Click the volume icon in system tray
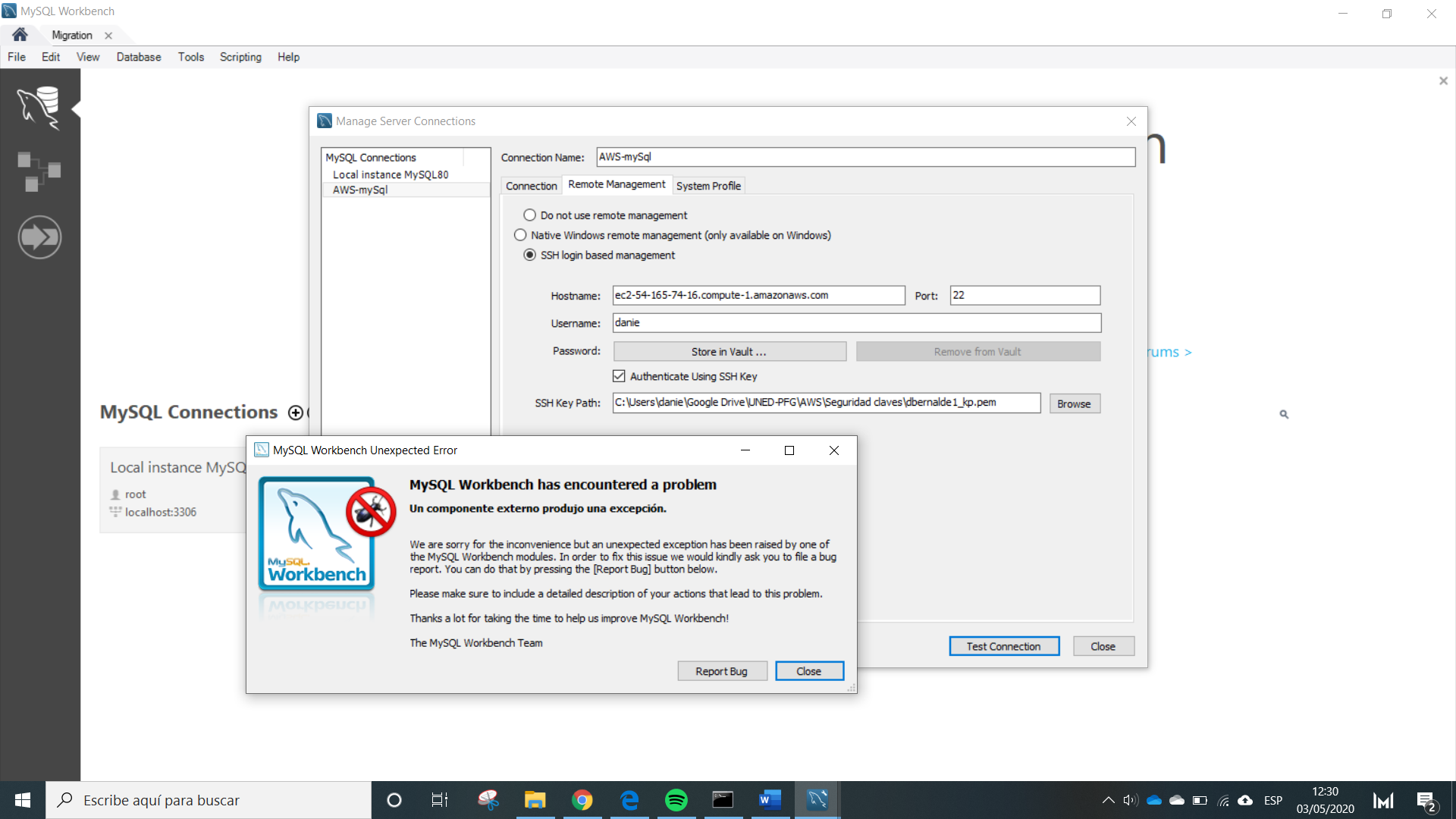Viewport: 1456px width, 819px height. tap(1131, 800)
